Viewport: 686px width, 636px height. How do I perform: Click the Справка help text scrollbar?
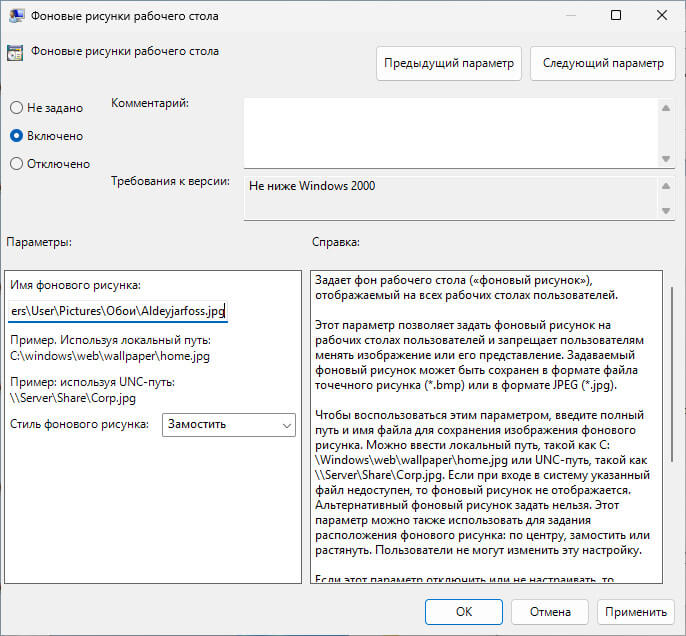click(671, 400)
